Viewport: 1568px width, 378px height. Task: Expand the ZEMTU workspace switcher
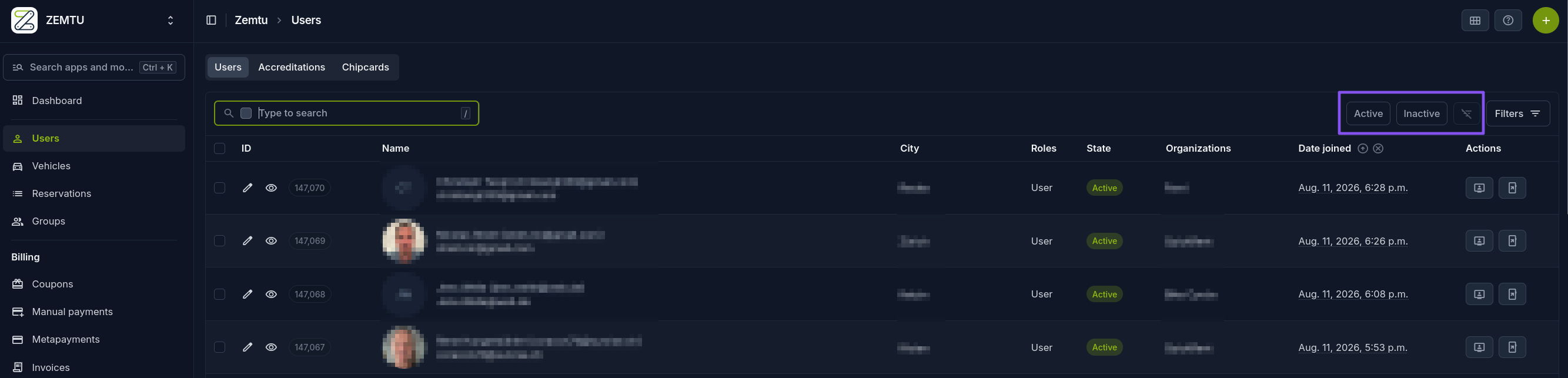pyautogui.click(x=170, y=21)
